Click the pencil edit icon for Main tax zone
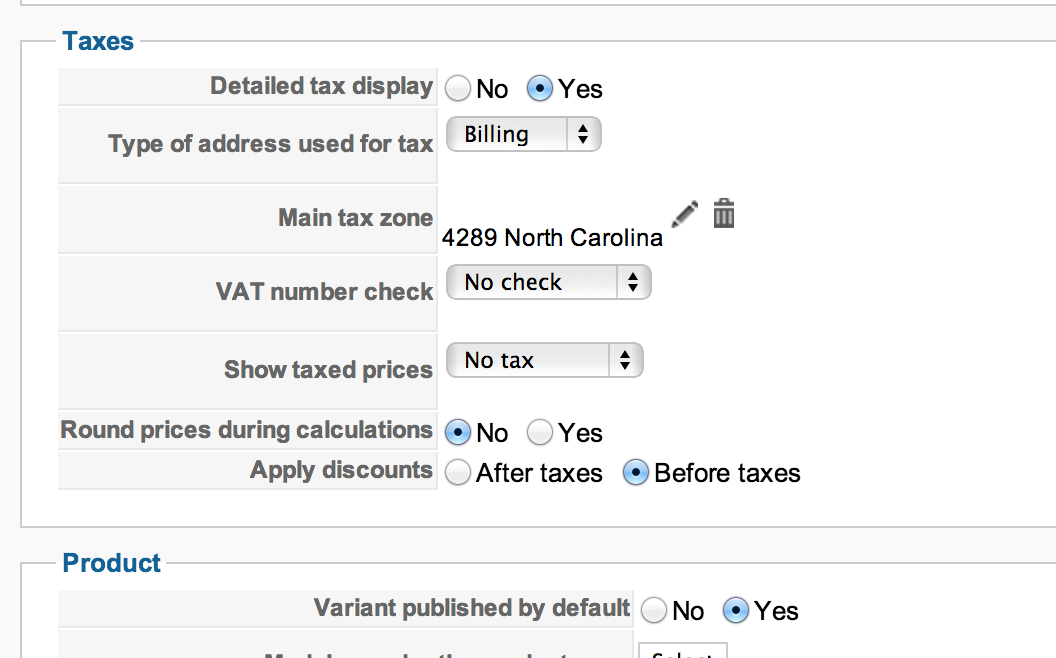 coord(684,213)
